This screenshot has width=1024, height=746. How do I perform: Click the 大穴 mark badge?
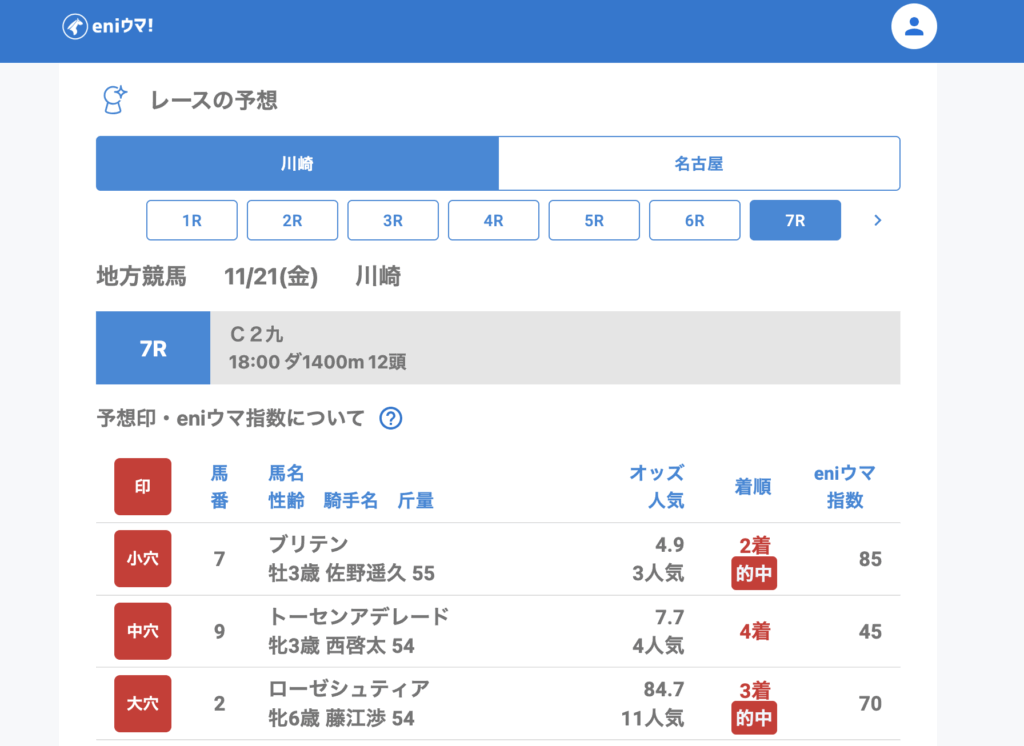tap(142, 703)
